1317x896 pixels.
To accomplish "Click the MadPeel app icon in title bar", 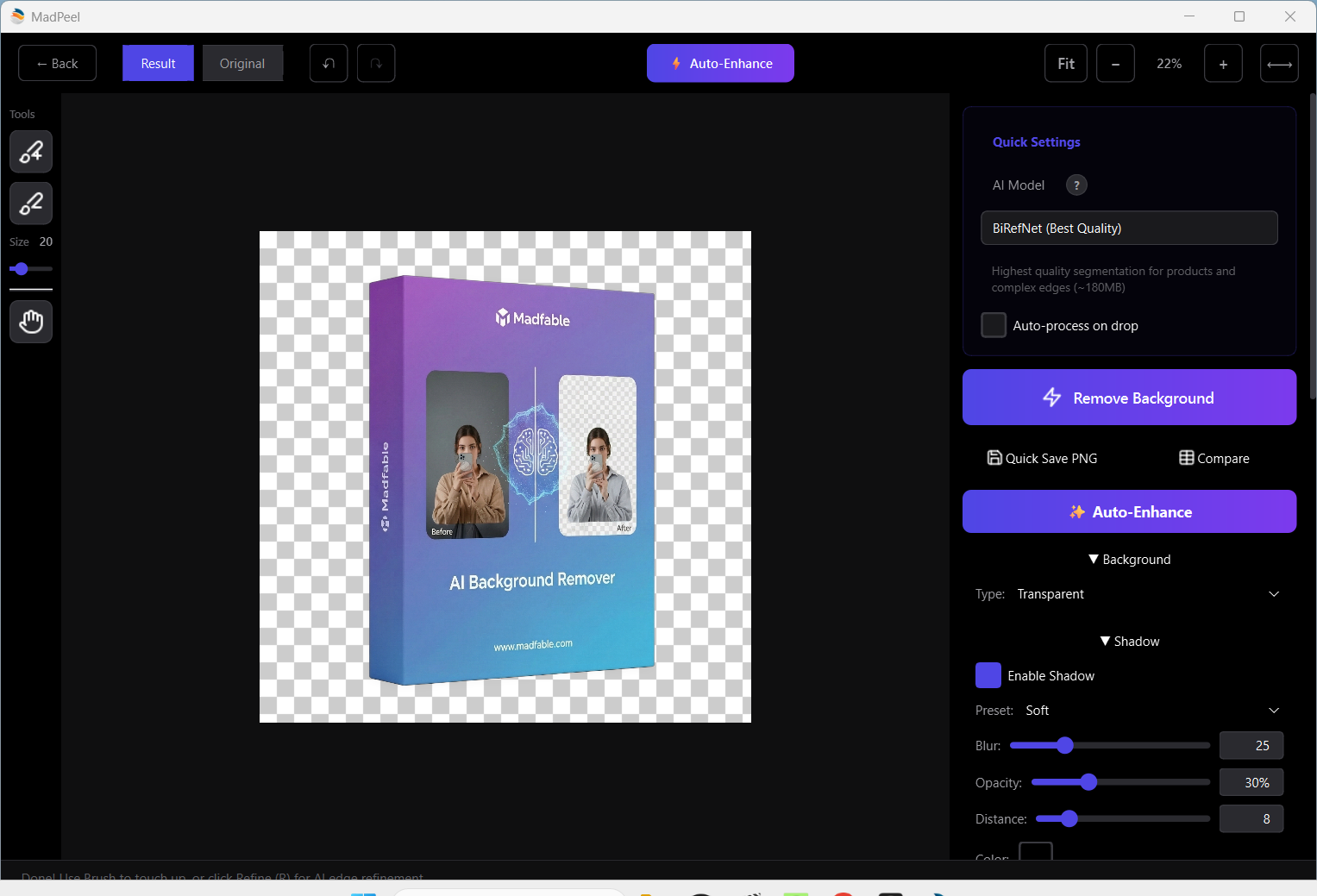I will (17, 16).
